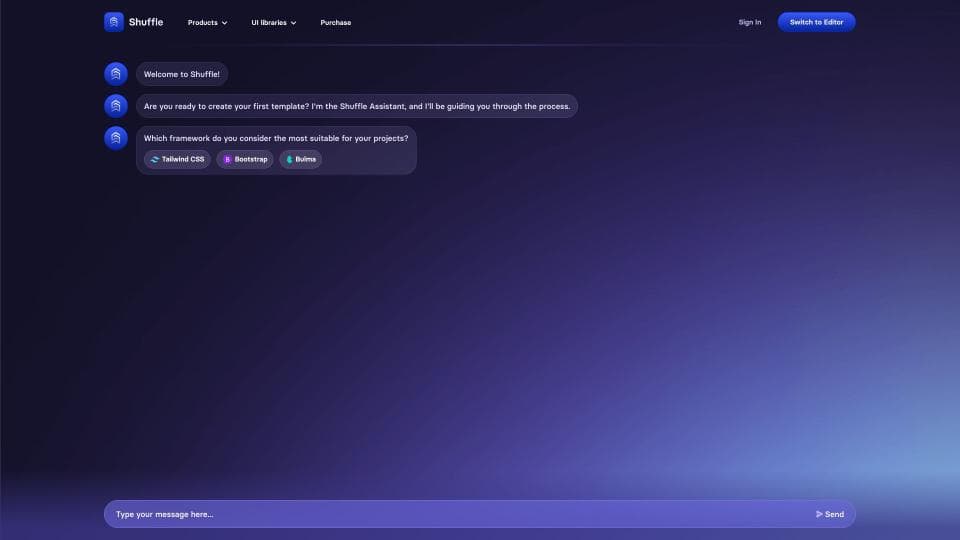Click the Send button
The width and height of the screenshot is (960, 540).
pyautogui.click(x=830, y=514)
